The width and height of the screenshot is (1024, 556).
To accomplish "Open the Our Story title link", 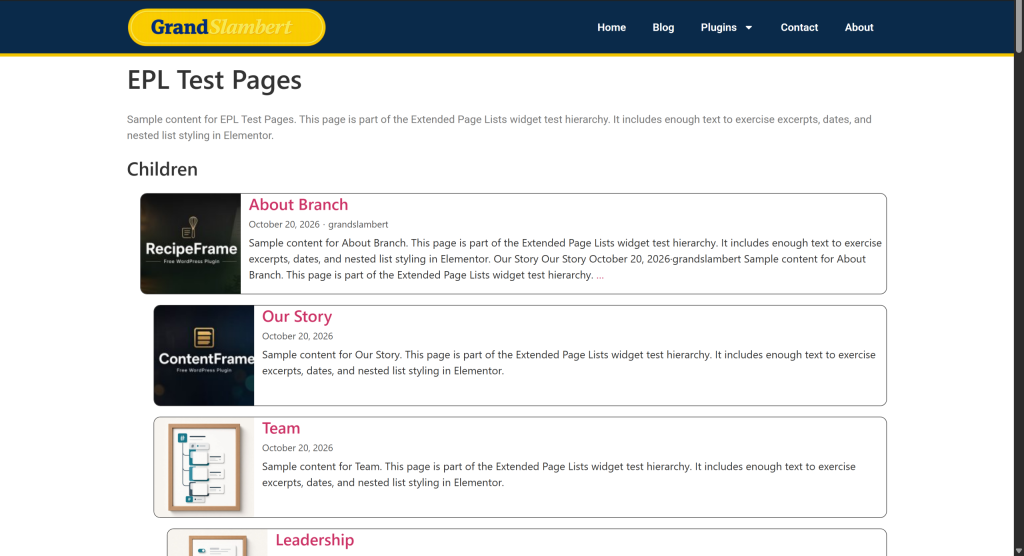I will click(296, 316).
